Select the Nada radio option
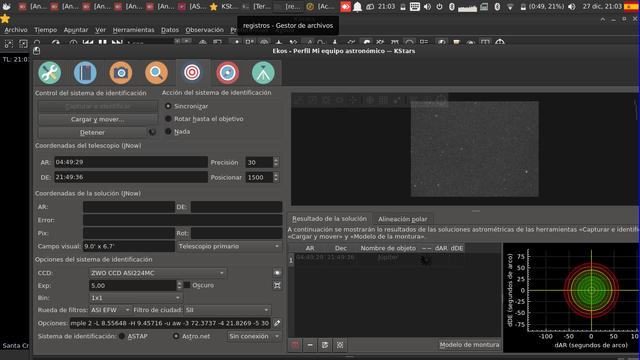The width and height of the screenshot is (640, 360). [x=168, y=131]
